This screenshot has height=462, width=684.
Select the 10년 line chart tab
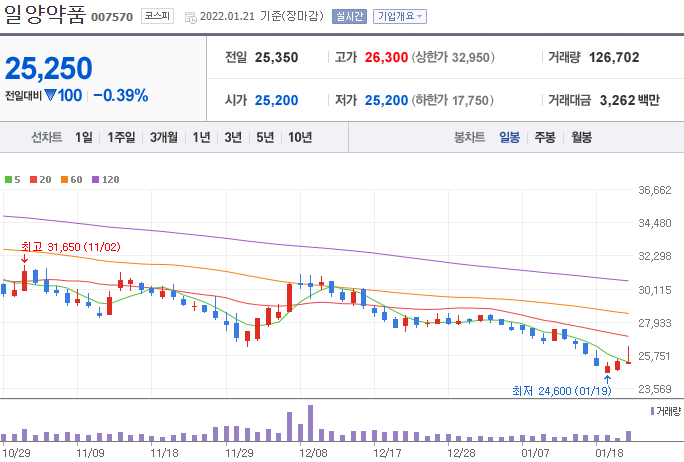point(300,137)
